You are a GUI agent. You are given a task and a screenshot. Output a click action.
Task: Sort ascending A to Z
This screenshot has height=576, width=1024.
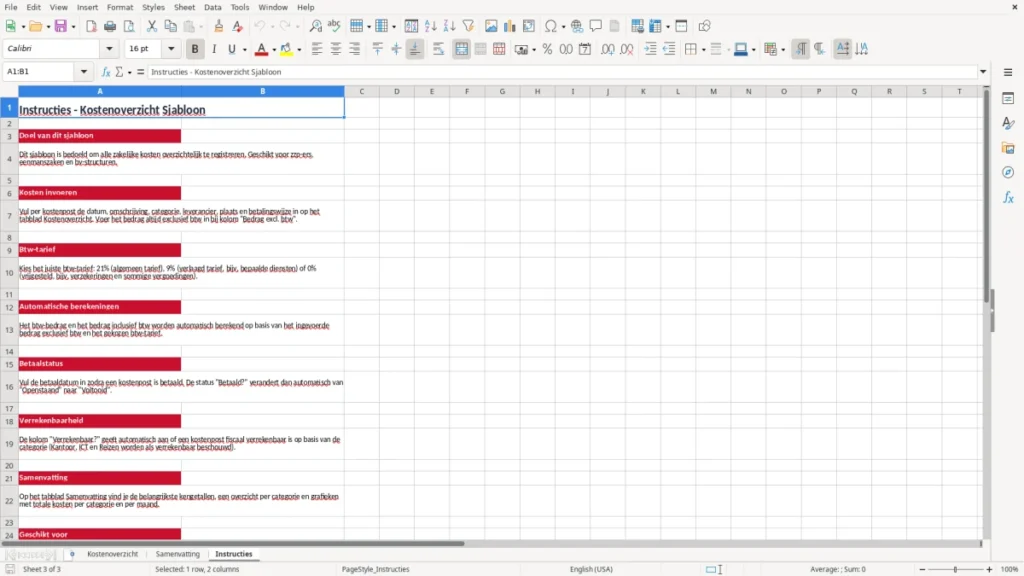[x=430, y=26]
